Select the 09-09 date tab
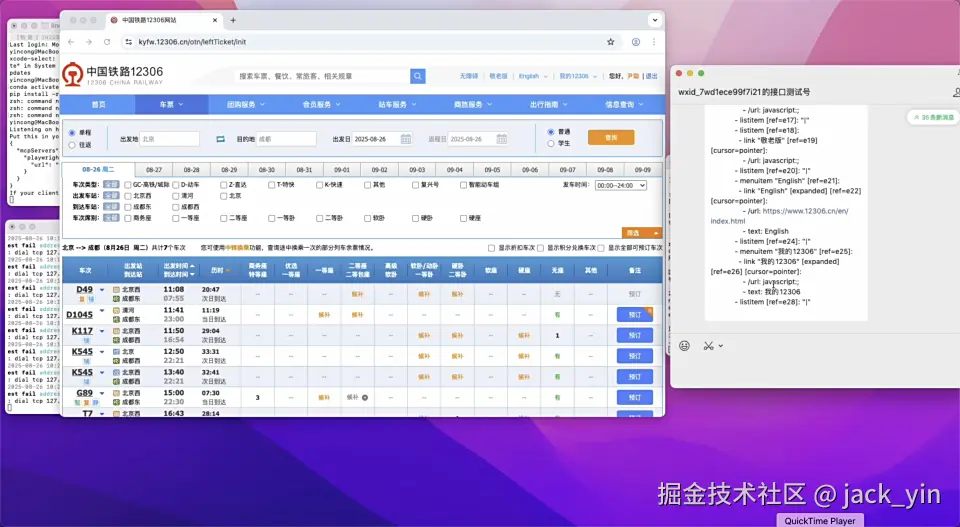 [x=642, y=170]
